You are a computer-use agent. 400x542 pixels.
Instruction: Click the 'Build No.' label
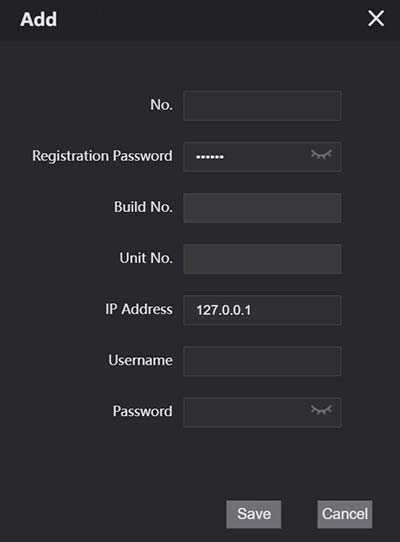[x=143, y=207]
